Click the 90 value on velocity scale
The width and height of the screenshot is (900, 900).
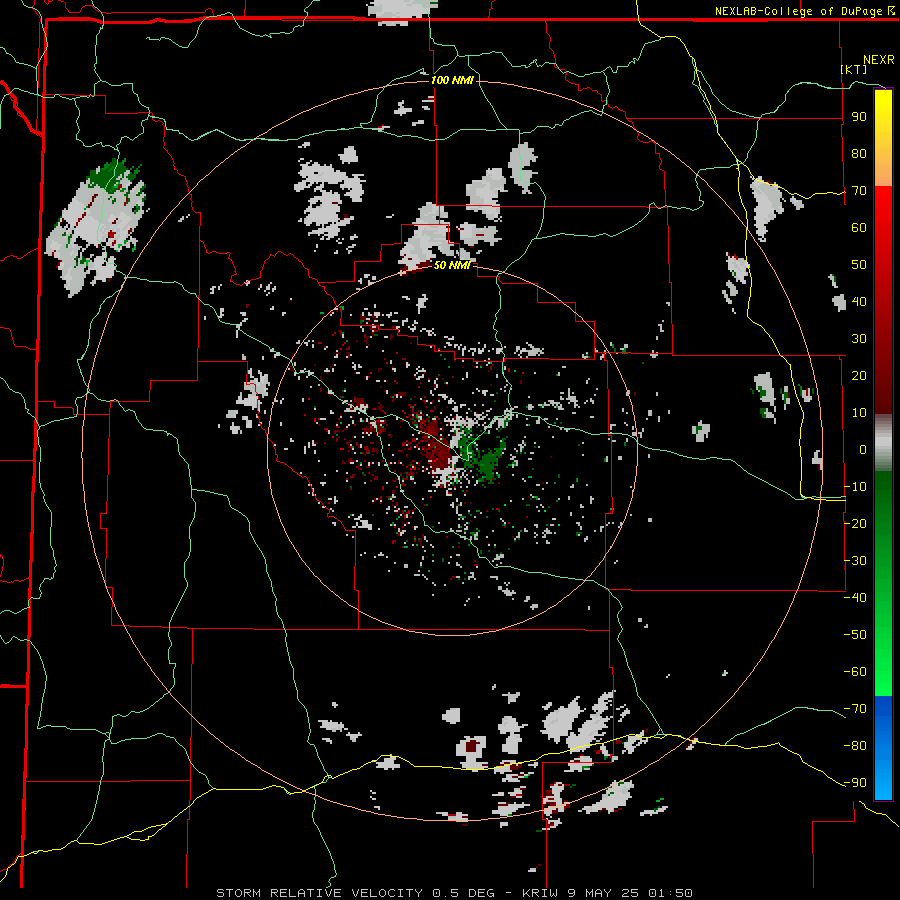(859, 117)
